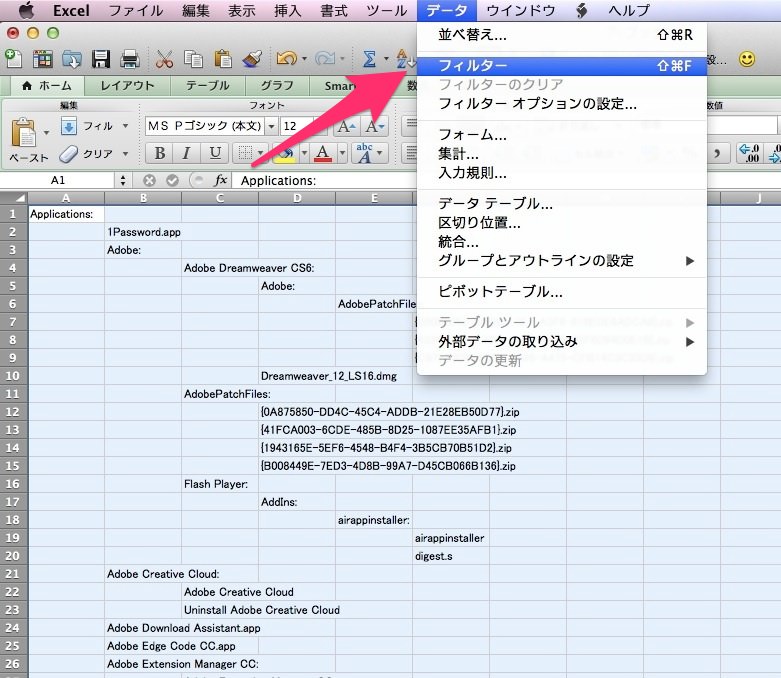Cancel formula entry with X icon

149,180
